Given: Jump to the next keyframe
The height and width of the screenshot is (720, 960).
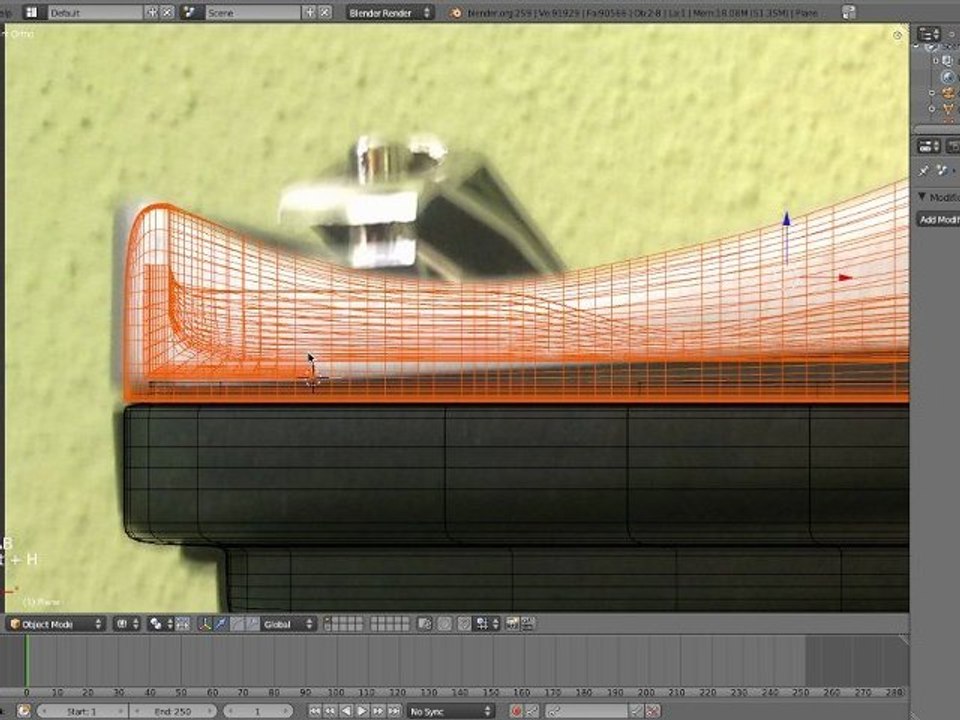Looking at the screenshot, I should 378,711.
